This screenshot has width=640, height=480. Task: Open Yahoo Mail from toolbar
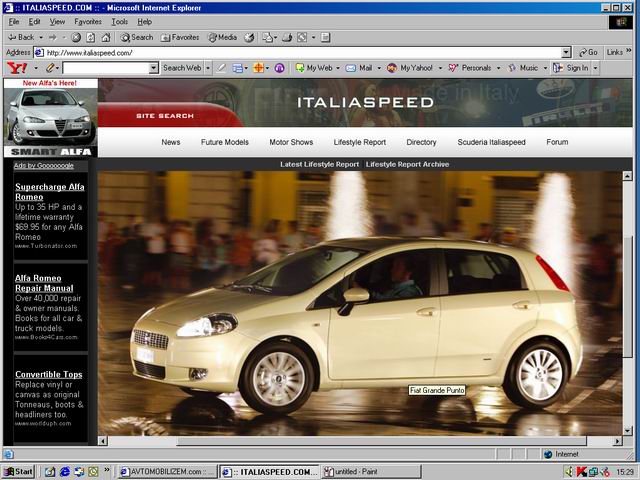pos(359,68)
